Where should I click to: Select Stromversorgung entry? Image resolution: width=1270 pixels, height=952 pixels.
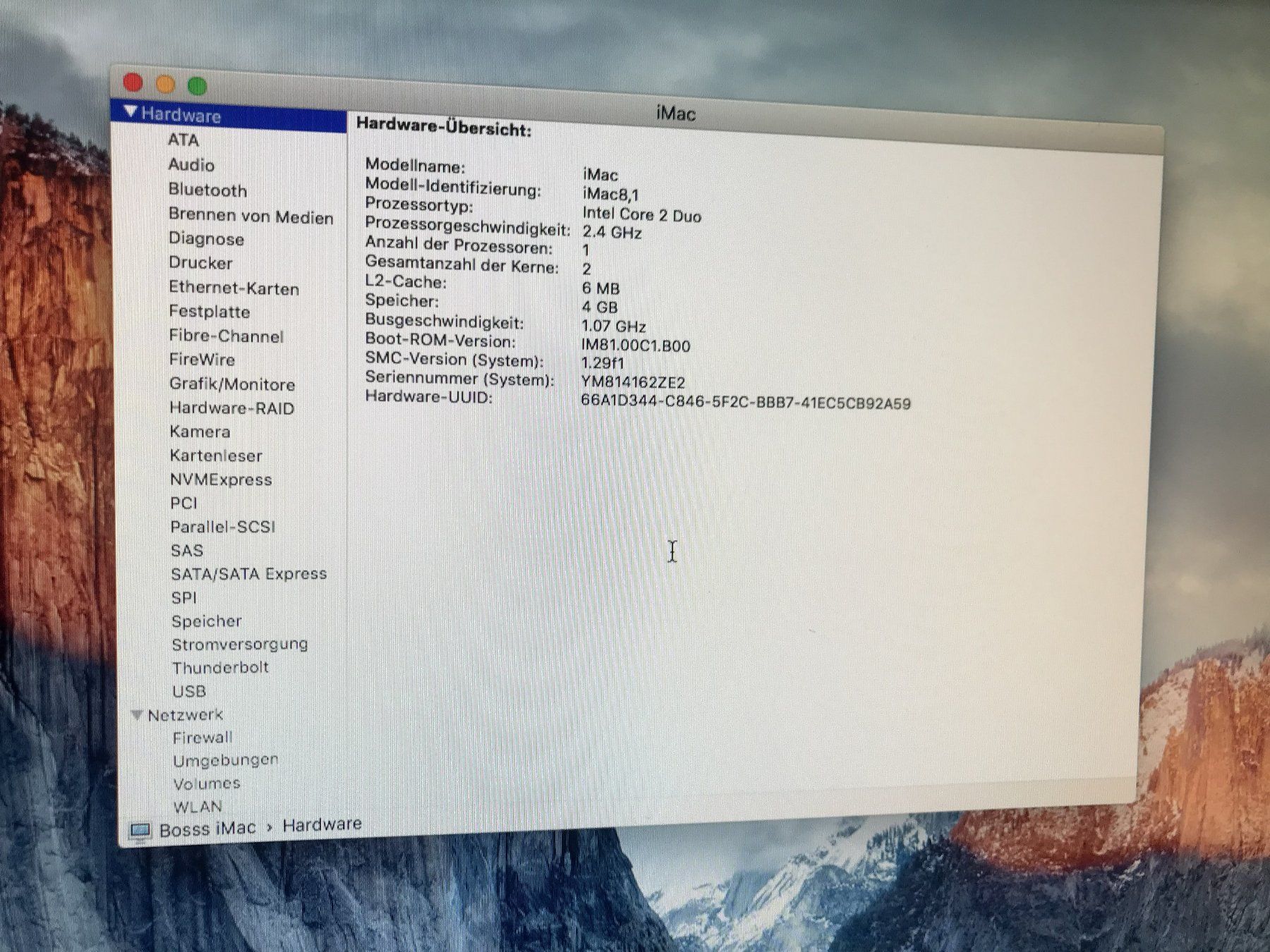point(240,645)
